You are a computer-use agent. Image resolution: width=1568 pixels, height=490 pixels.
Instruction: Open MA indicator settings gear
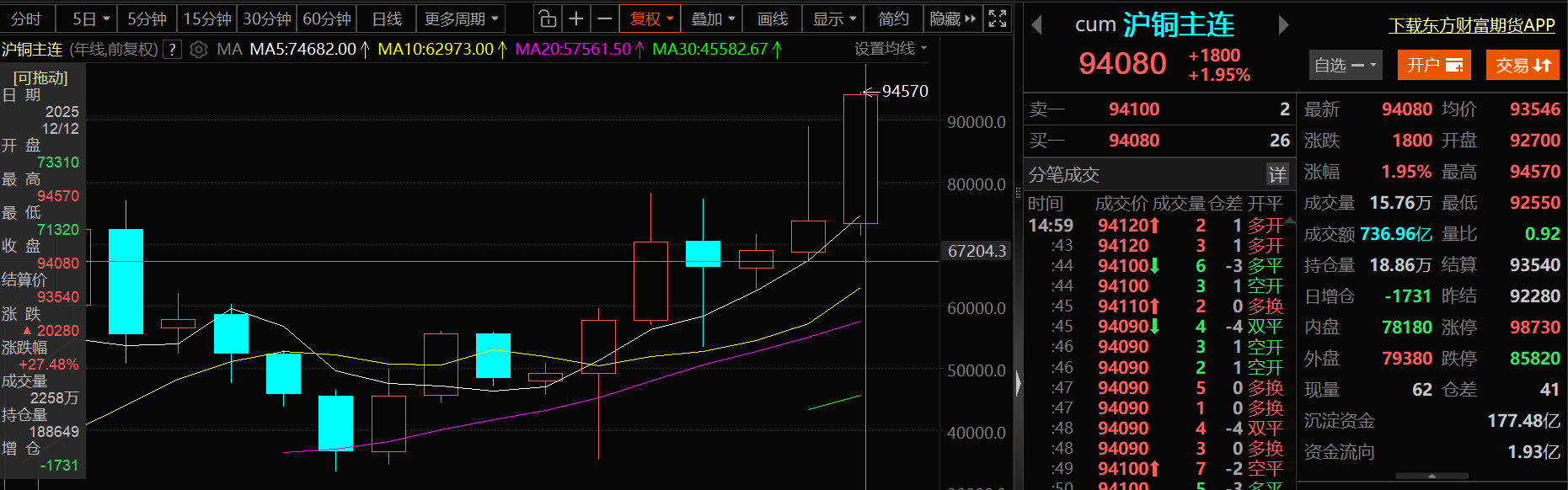(199, 50)
